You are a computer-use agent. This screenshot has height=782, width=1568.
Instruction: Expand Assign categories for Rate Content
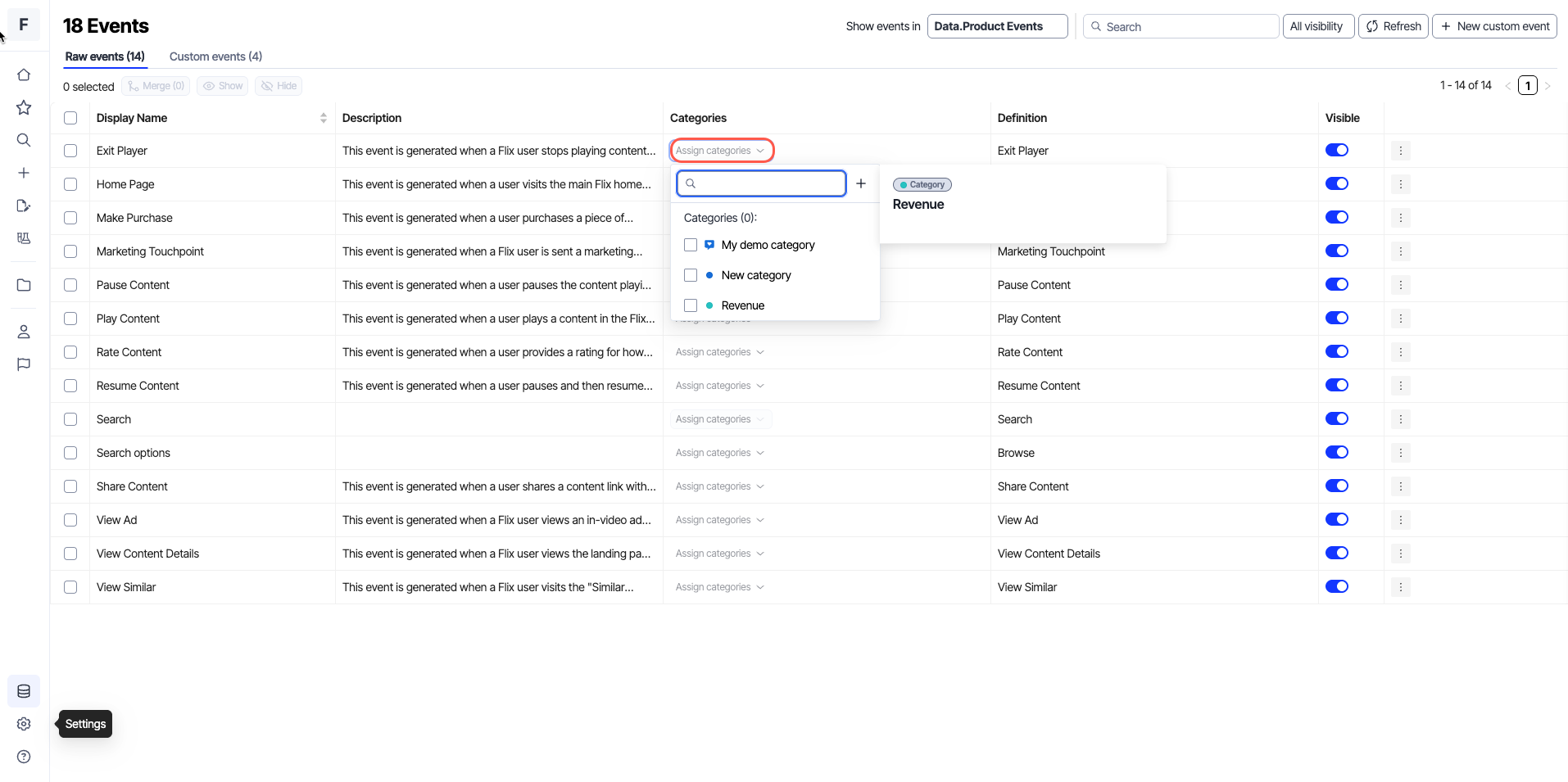coord(719,352)
